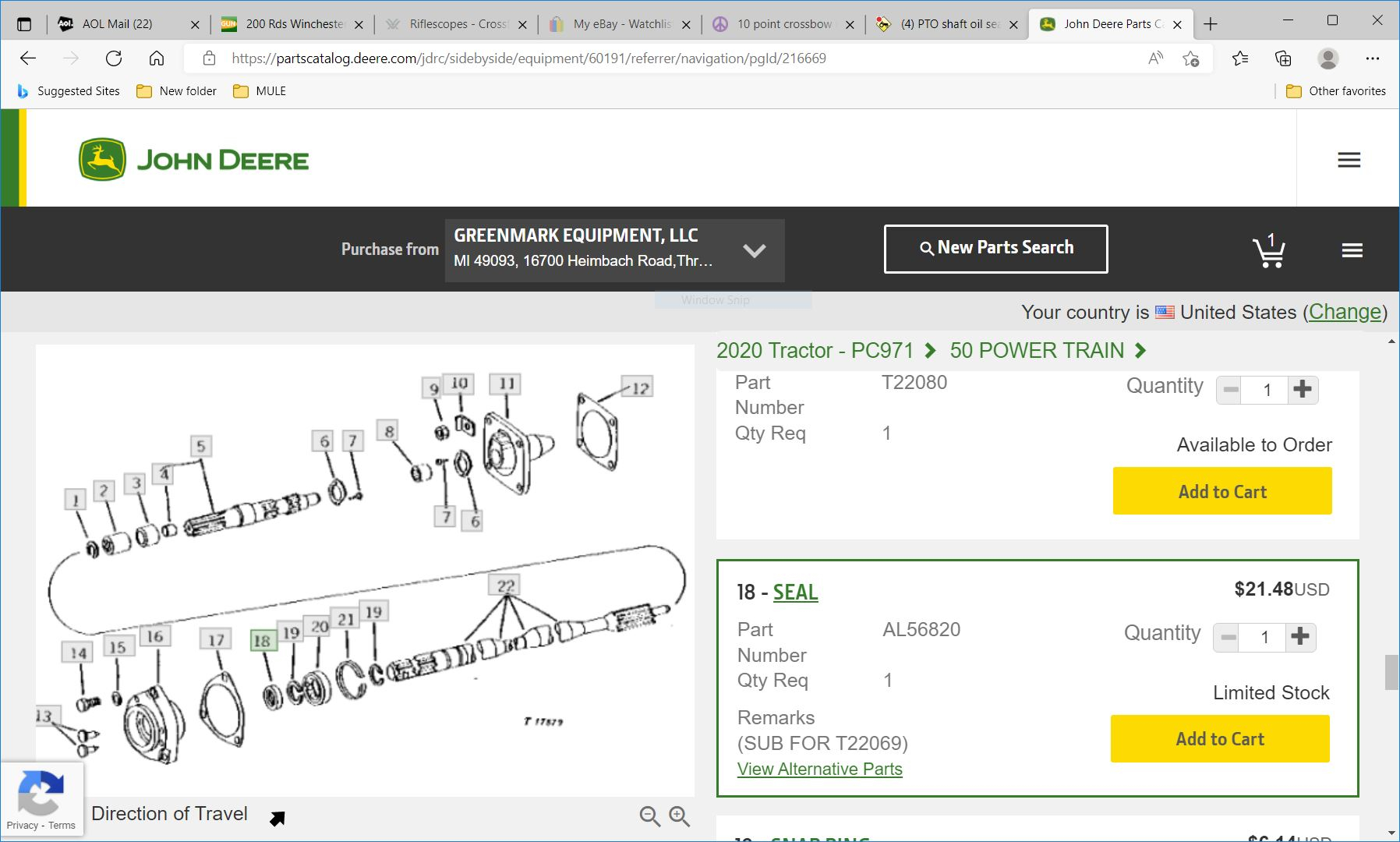Open the 2020 Tractor - PC971 breadcrumb
Image resolution: width=1400 pixels, height=842 pixels.
coord(815,351)
